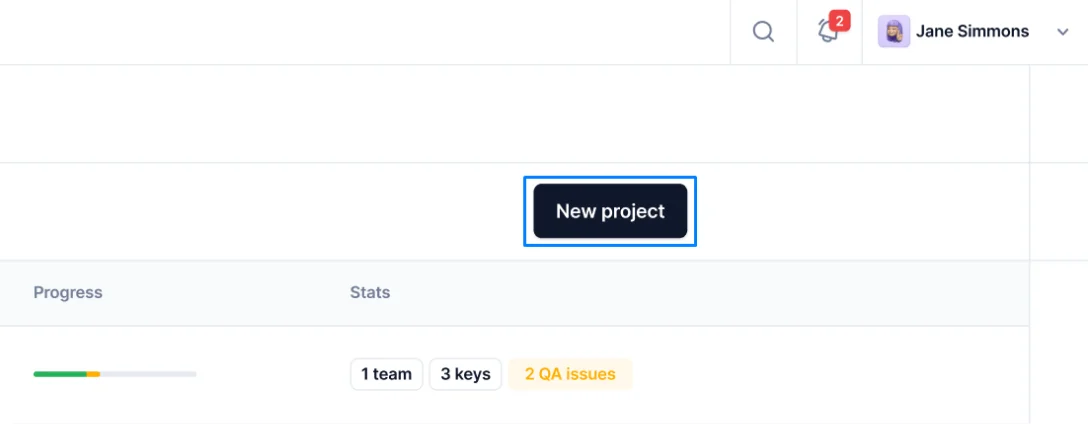Viewport: 1088px width, 424px height.
Task: Click Jane Simmons' avatar picture
Action: point(893,32)
